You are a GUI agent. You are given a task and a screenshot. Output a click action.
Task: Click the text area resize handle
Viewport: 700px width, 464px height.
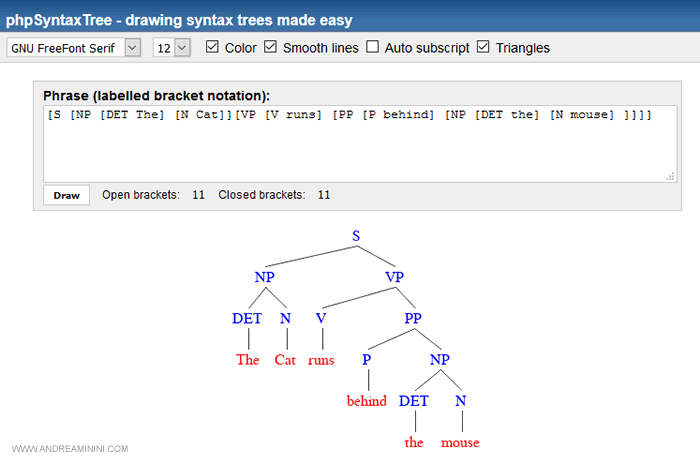pos(669,176)
